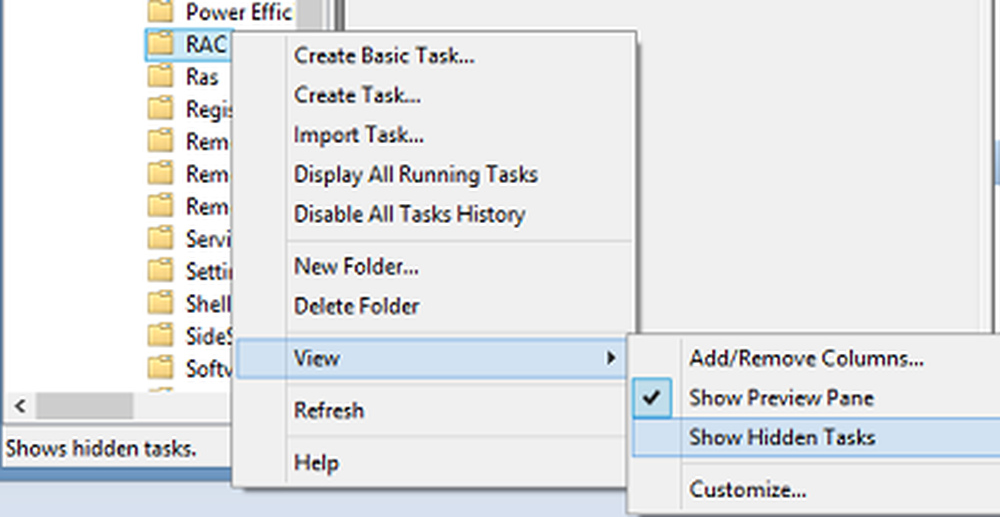Screen dimensions: 1000x517
Task: Click the Servi folder icon
Action: coord(160,238)
